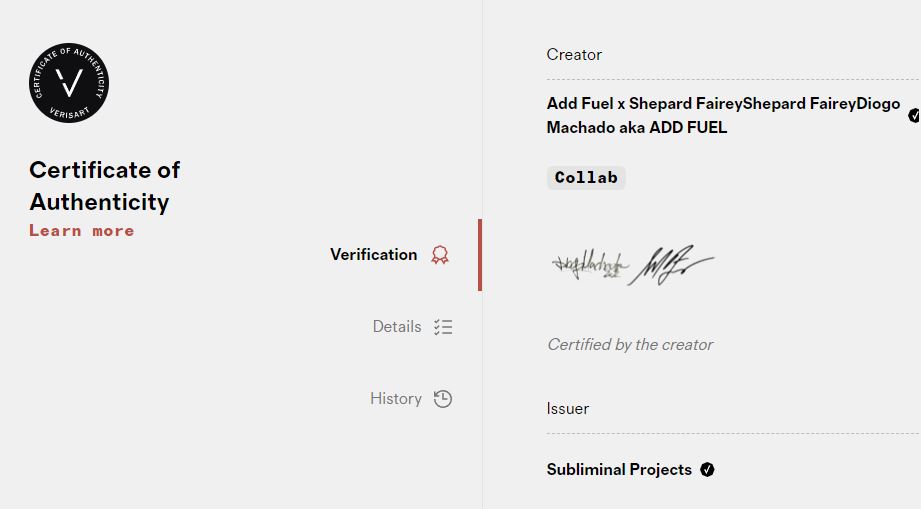Switch to the History tab

396,399
